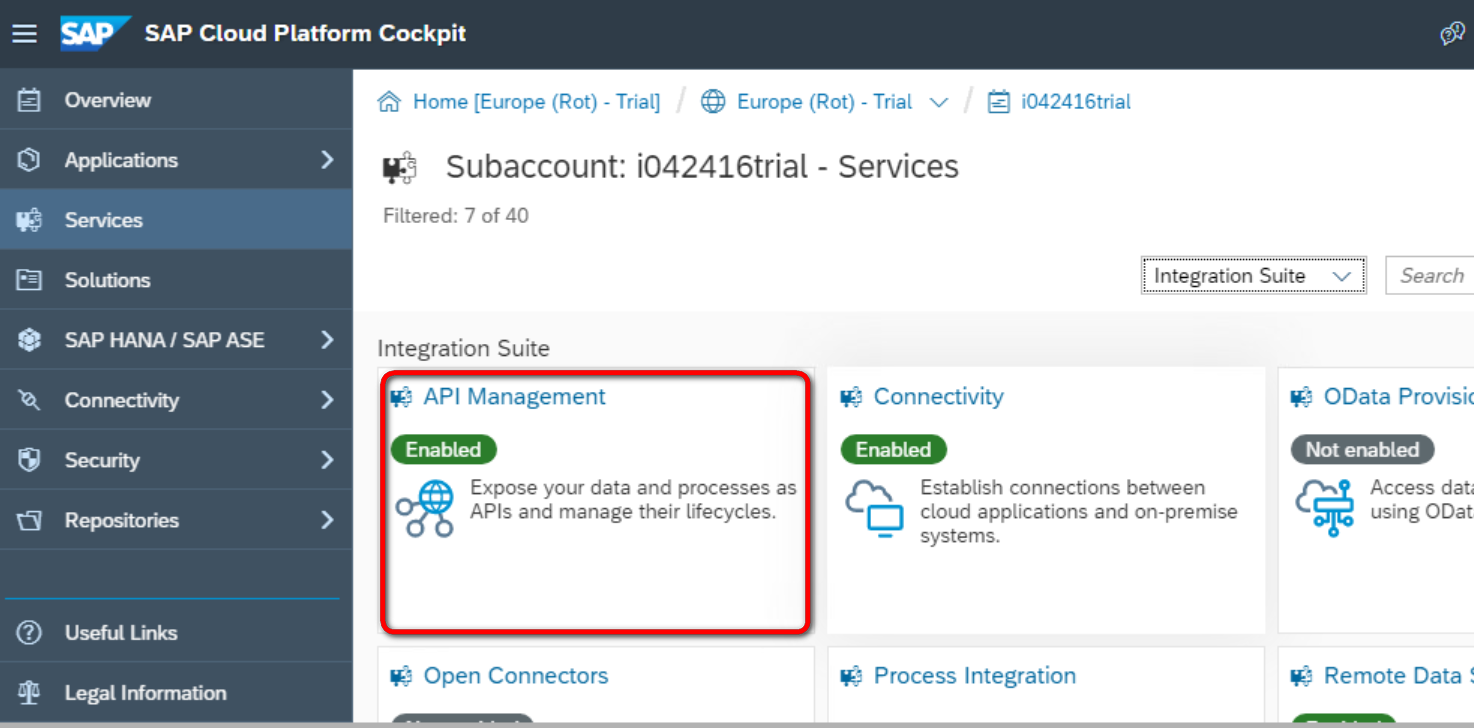
Task: Open the Process Integration service tile
Action: click(974, 676)
